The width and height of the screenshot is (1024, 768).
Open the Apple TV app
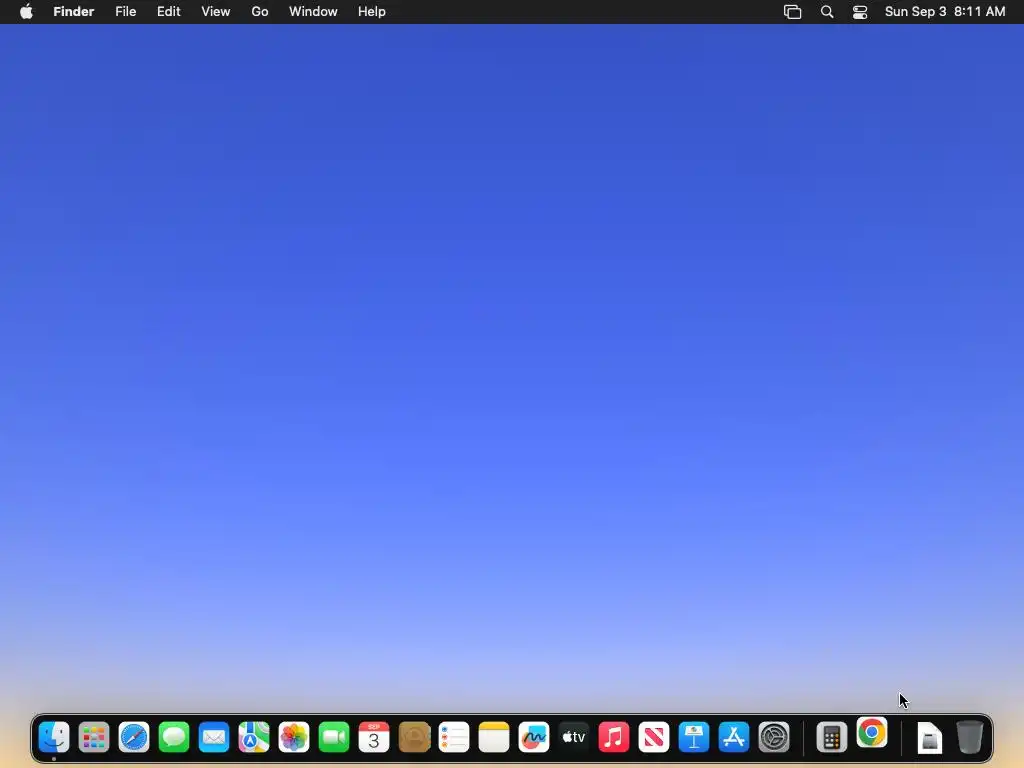click(x=574, y=738)
